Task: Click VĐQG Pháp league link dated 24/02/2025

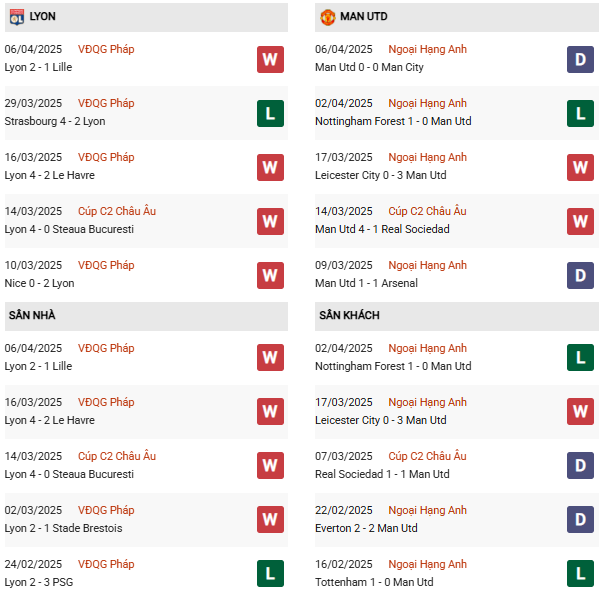Action: [x=106, y=564]
